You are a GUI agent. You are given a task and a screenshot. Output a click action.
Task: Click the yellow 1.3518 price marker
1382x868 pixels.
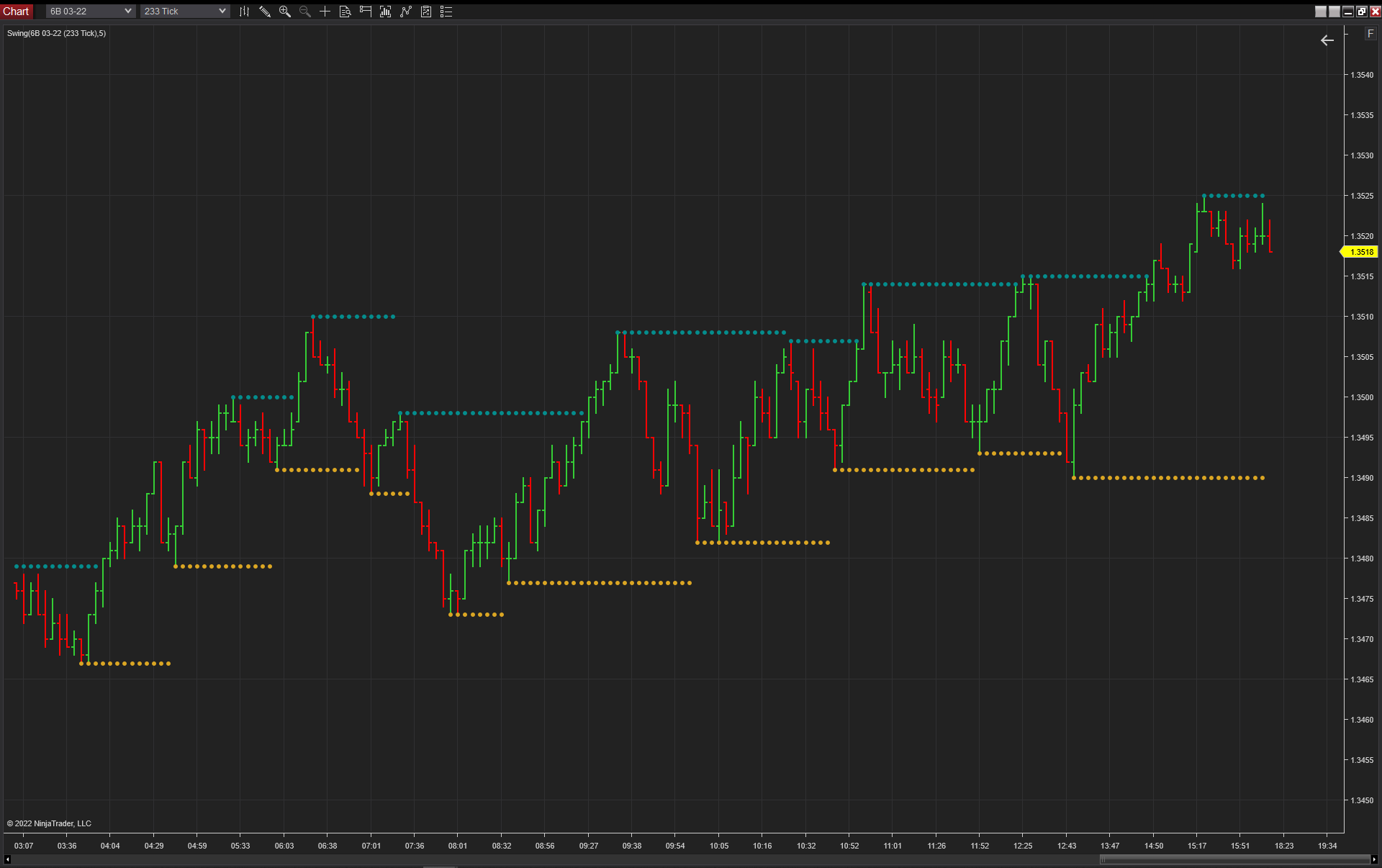(x=1360, y=252)
